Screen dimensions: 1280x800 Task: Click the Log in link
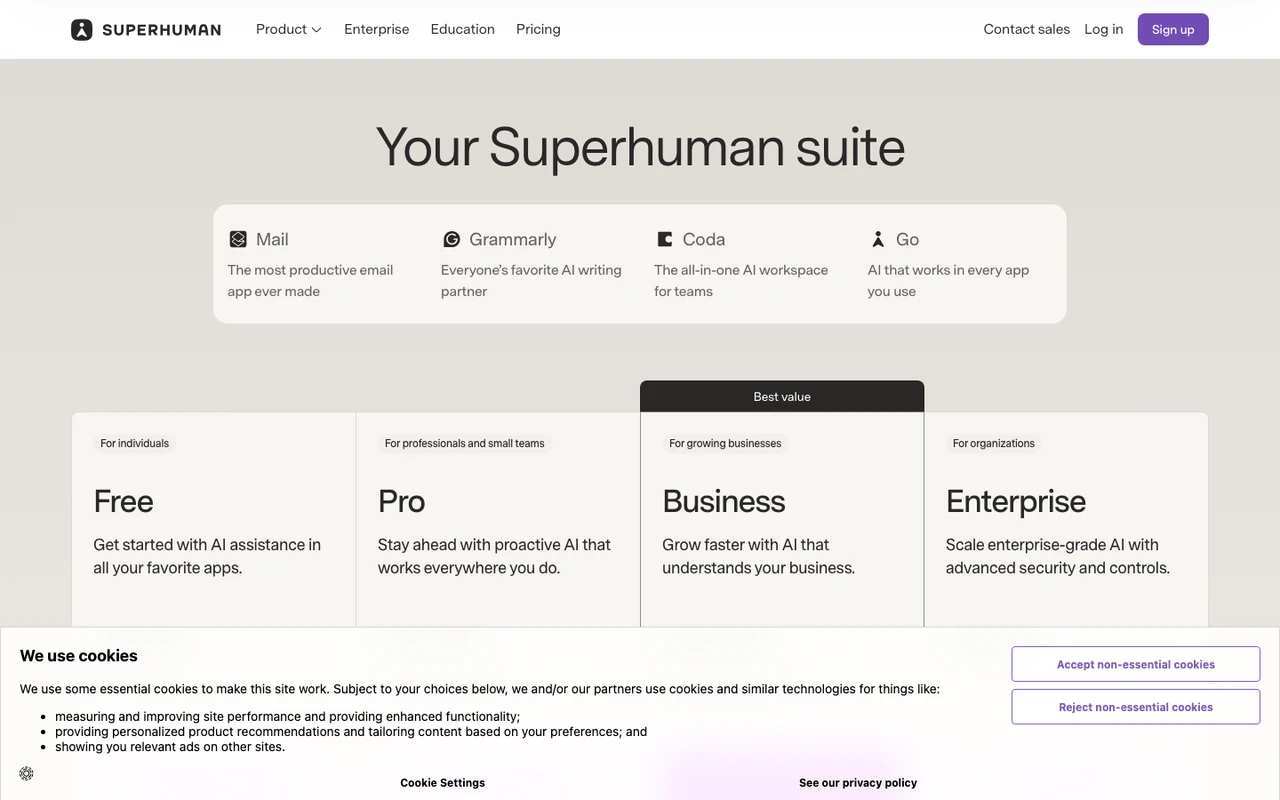click(x=1103, y=29)
